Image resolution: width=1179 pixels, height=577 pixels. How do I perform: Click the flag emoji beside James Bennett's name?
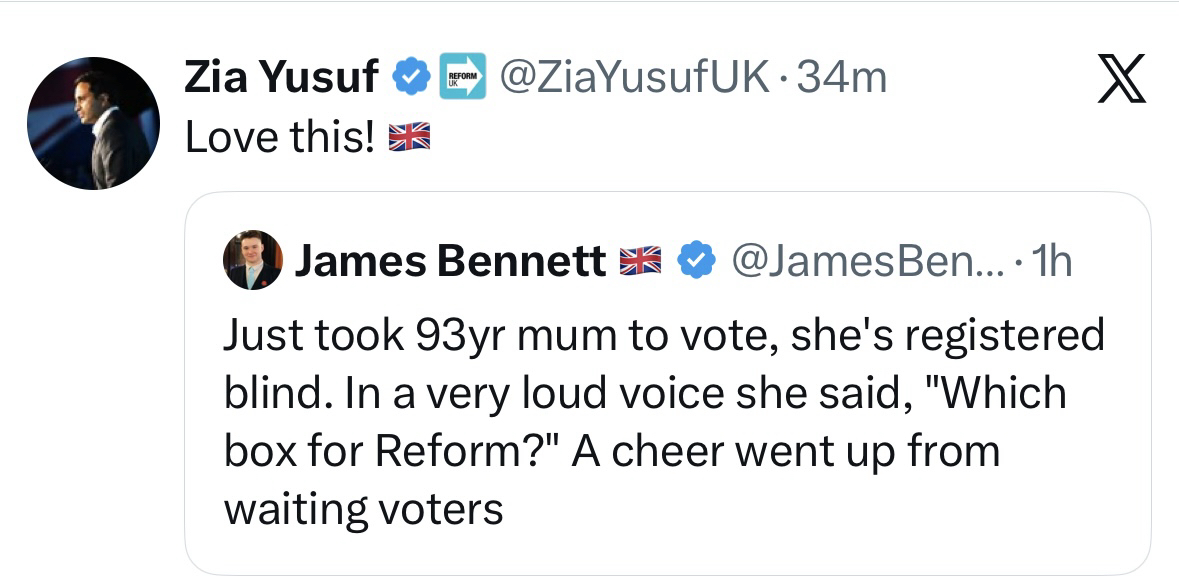pos(641,262)
